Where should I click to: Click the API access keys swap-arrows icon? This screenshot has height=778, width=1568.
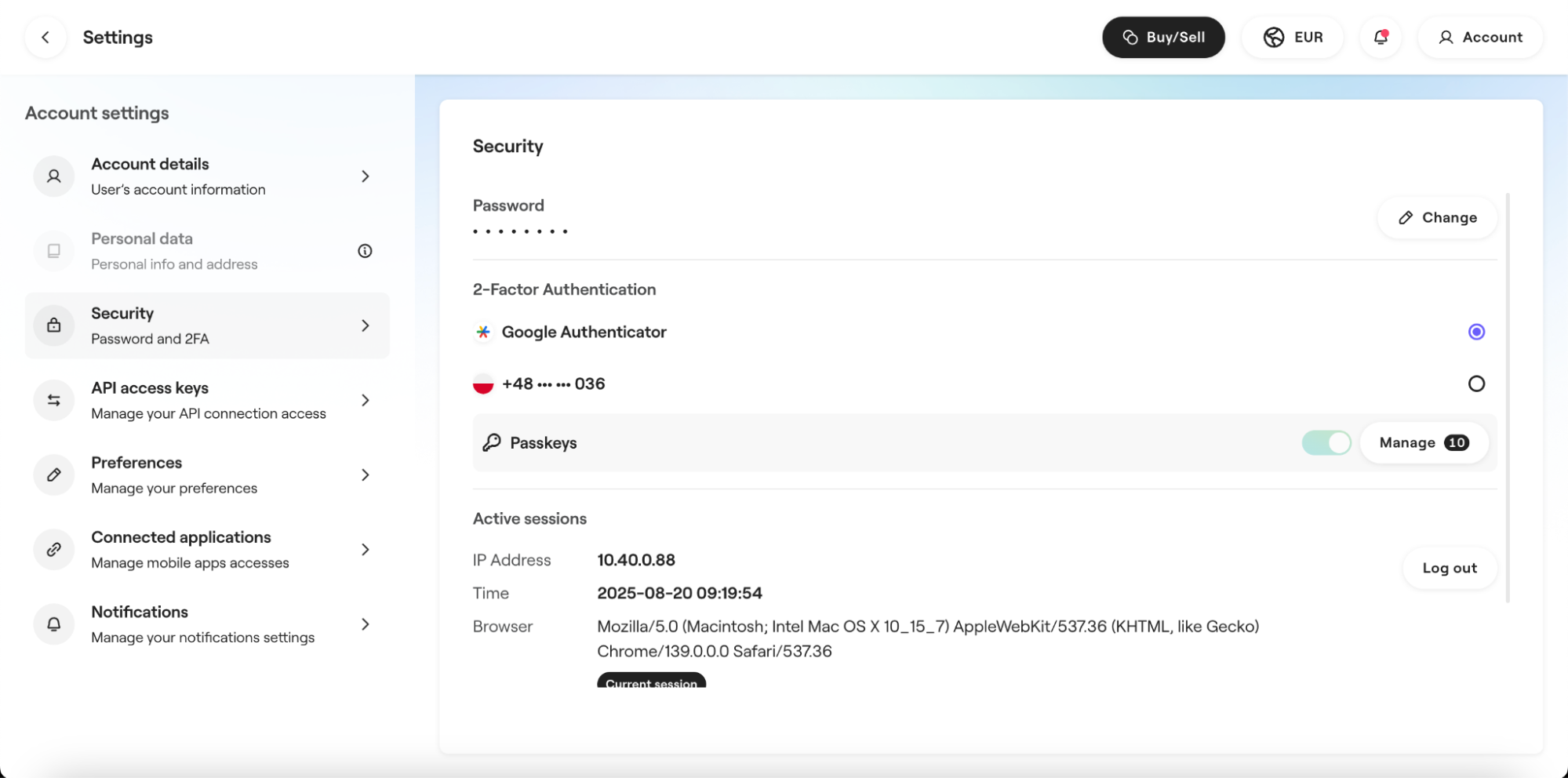point(54,400)
